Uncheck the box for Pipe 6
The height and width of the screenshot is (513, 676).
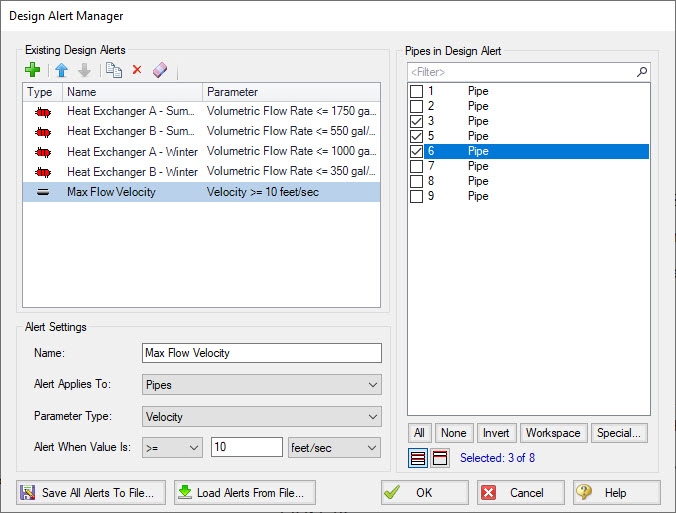[x=416, y=151]
